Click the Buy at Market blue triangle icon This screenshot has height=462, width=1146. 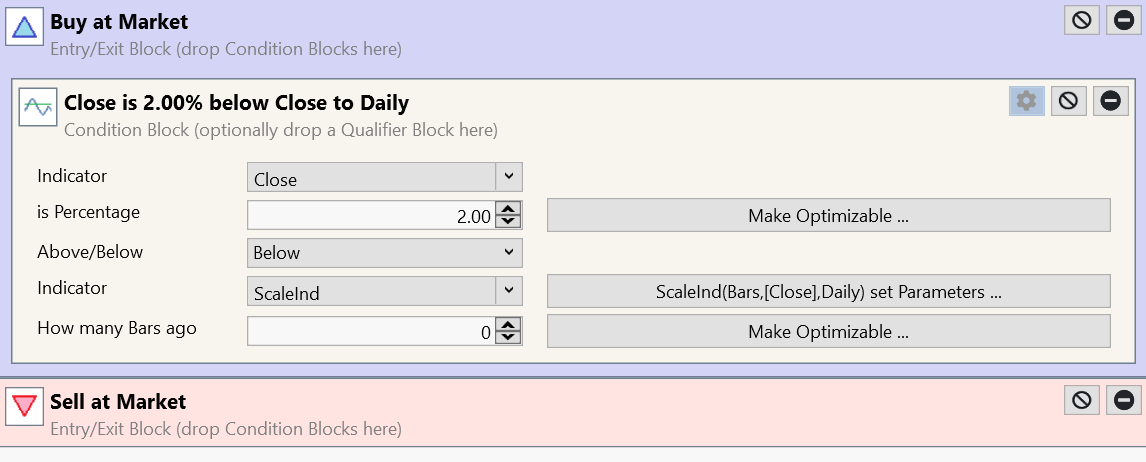pyautogui.click(x=23, y=29)
